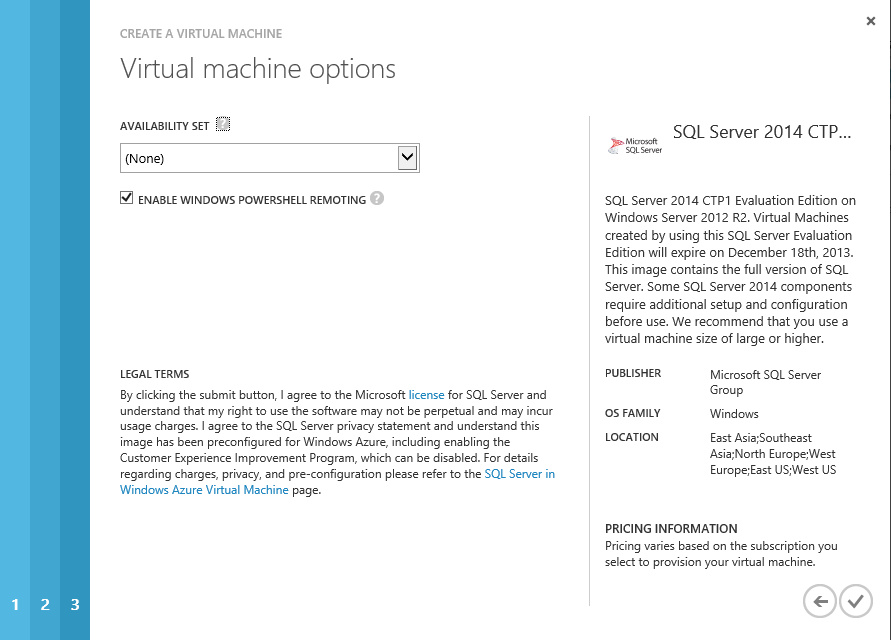
Task: Click the PRICING INFORMATION heading
Action: [x=671, y=529]
